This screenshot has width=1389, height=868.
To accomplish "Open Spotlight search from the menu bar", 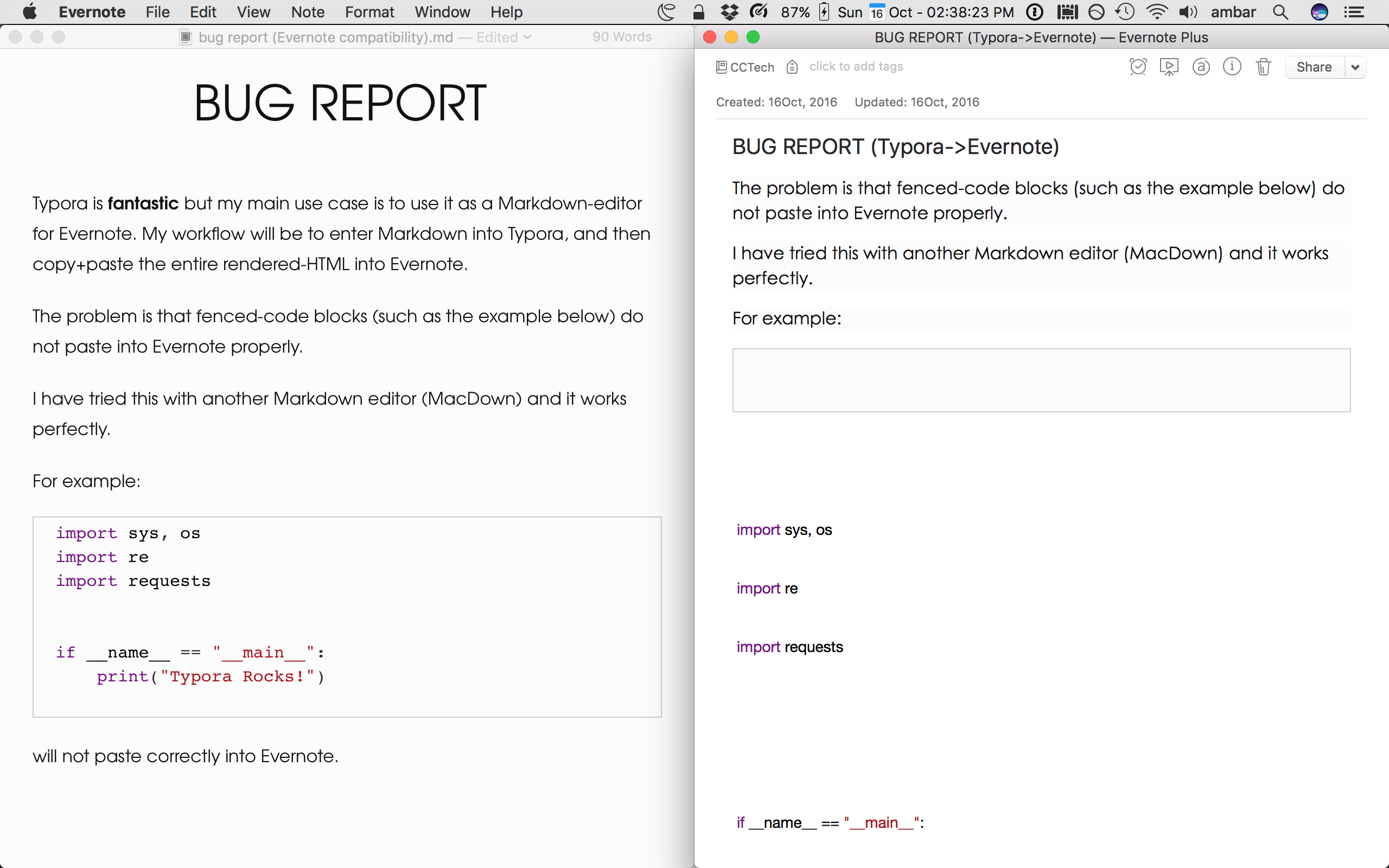I will point(1280,11).
